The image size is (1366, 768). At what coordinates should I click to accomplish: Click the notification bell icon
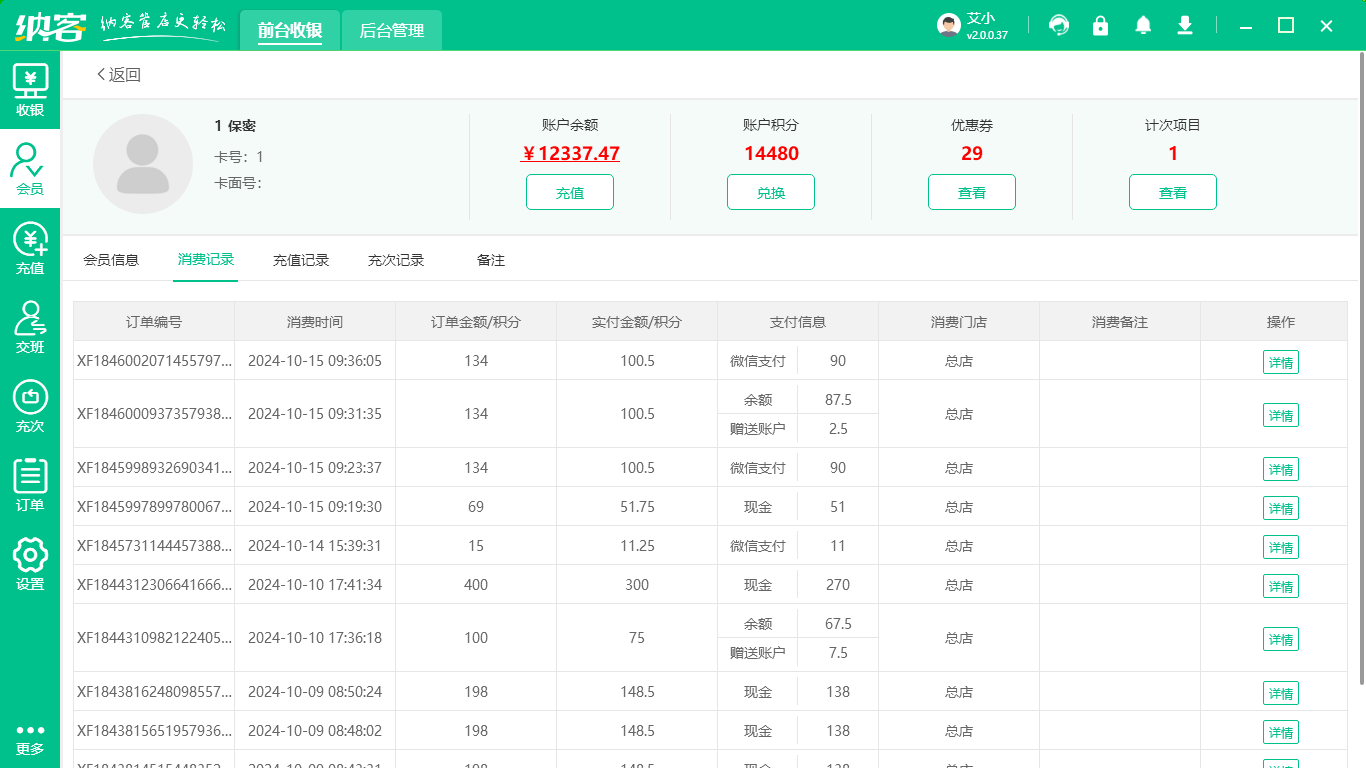click(1142, 25)
